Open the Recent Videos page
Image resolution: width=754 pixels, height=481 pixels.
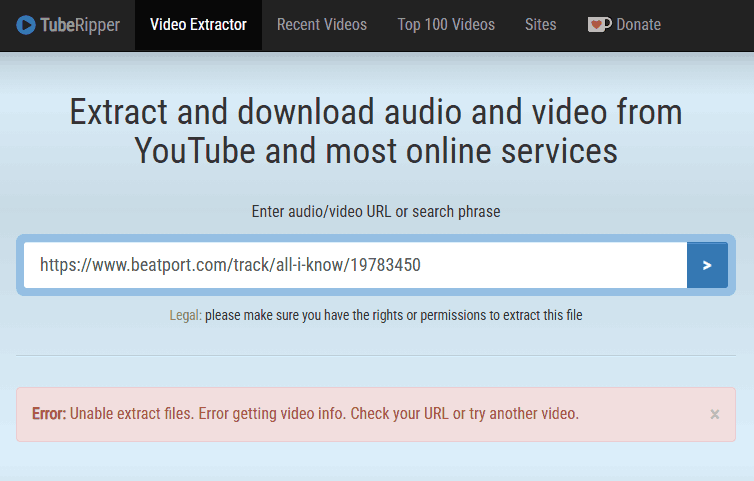pyautogui.click(x=322, y=25)
